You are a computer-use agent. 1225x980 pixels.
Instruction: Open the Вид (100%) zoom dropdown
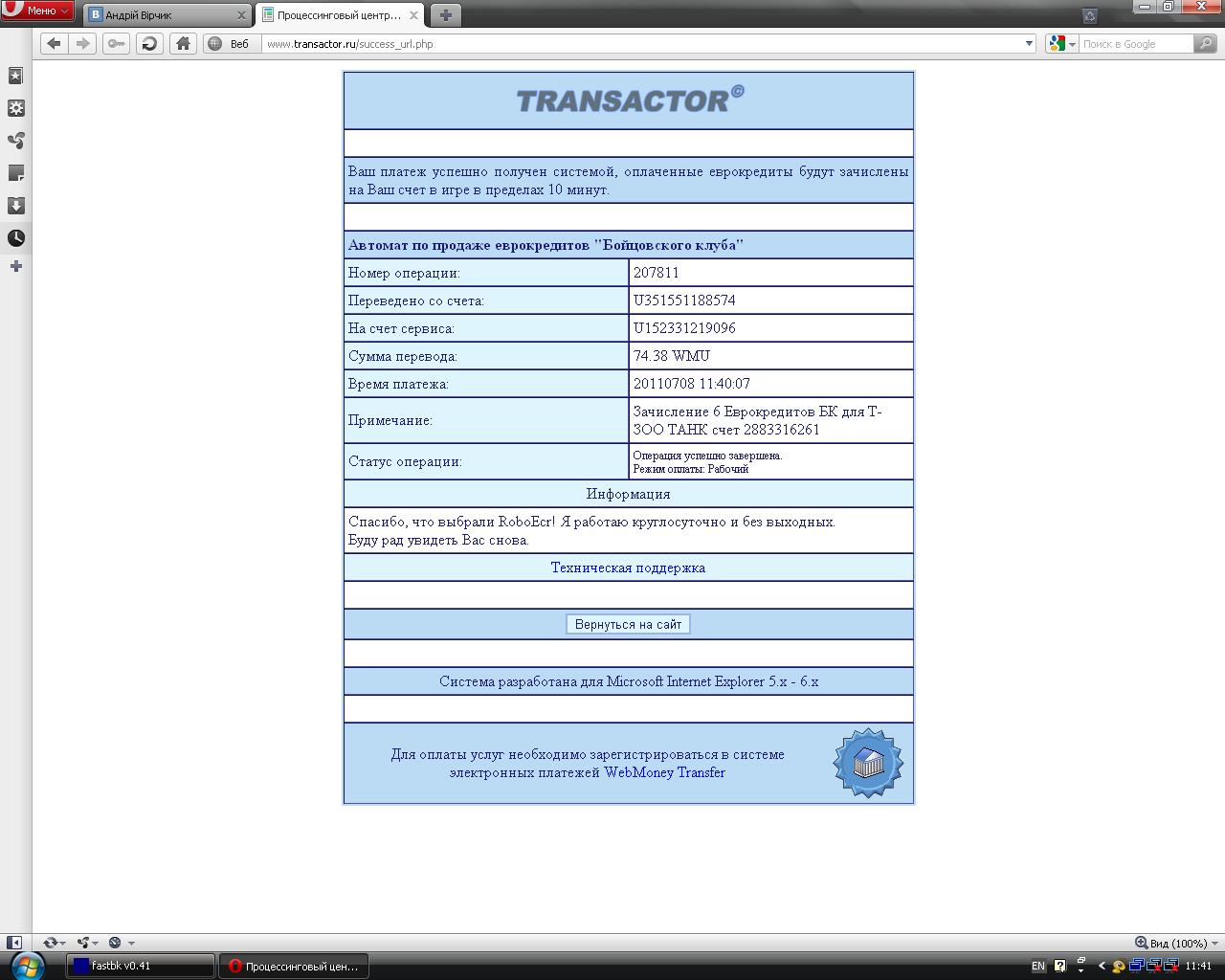(1177, 943)
